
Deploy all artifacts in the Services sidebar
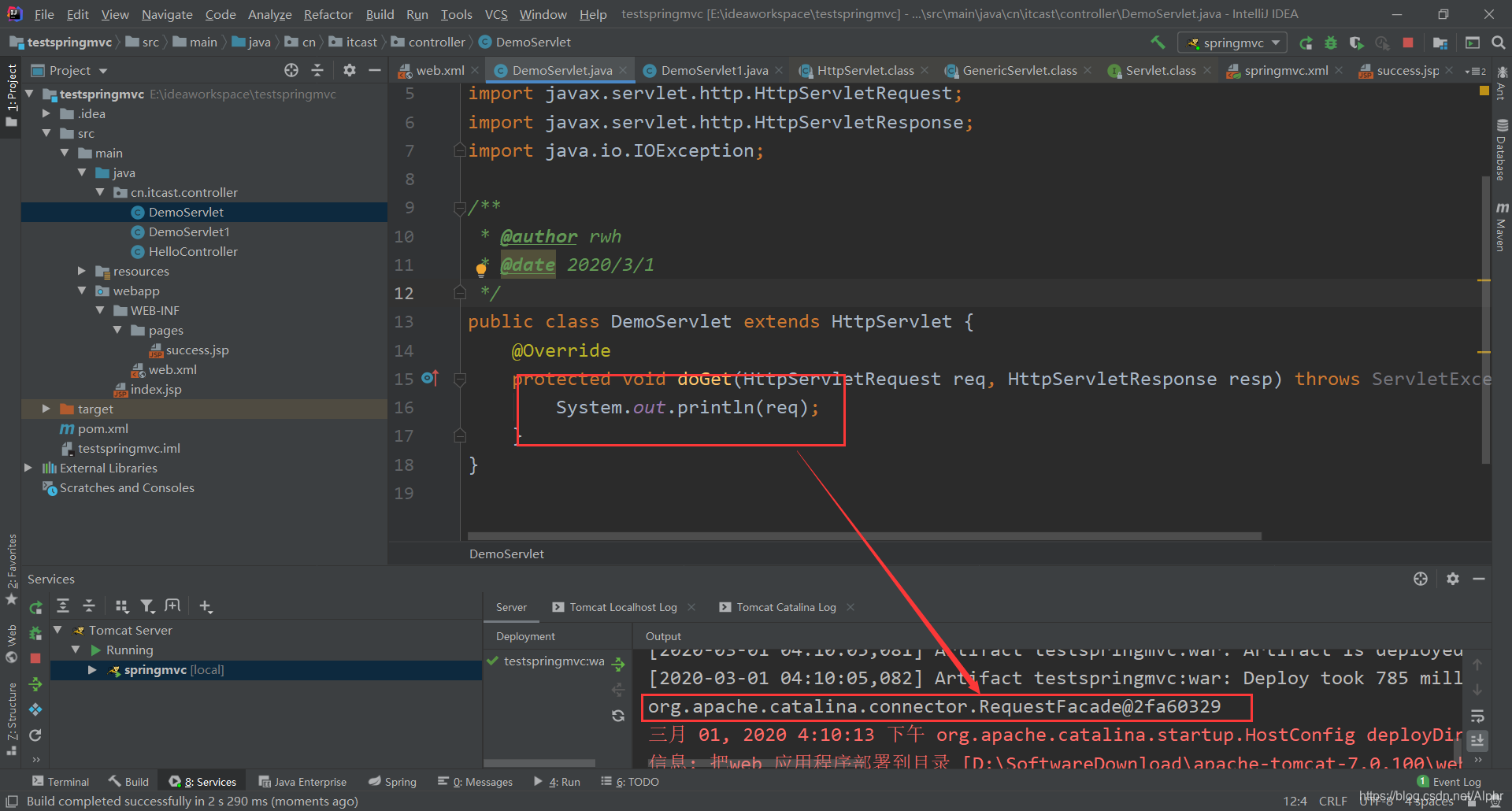tap(35, 683)
